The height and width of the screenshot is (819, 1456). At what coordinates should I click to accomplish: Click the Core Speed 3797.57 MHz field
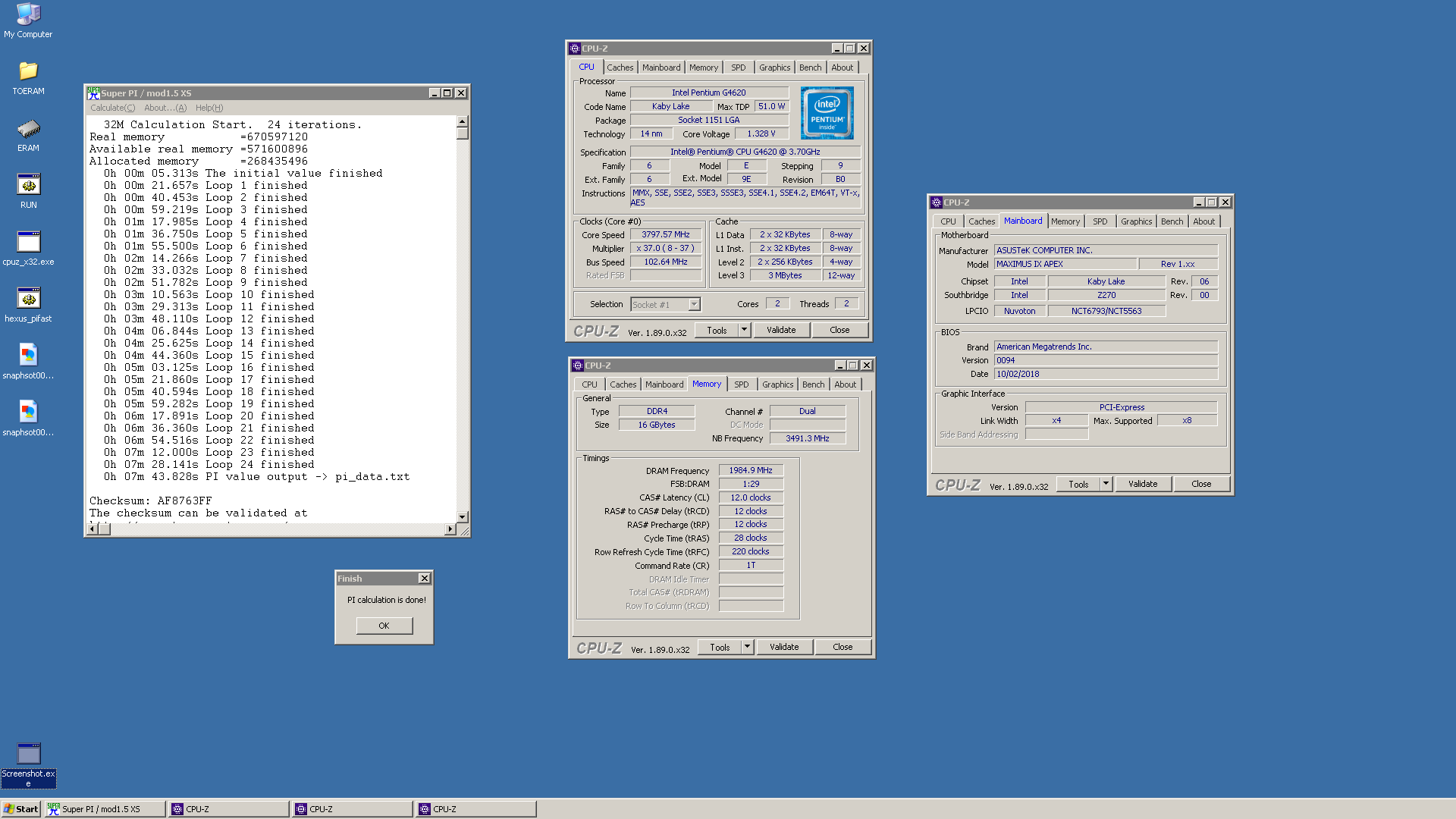click(666, 235)
